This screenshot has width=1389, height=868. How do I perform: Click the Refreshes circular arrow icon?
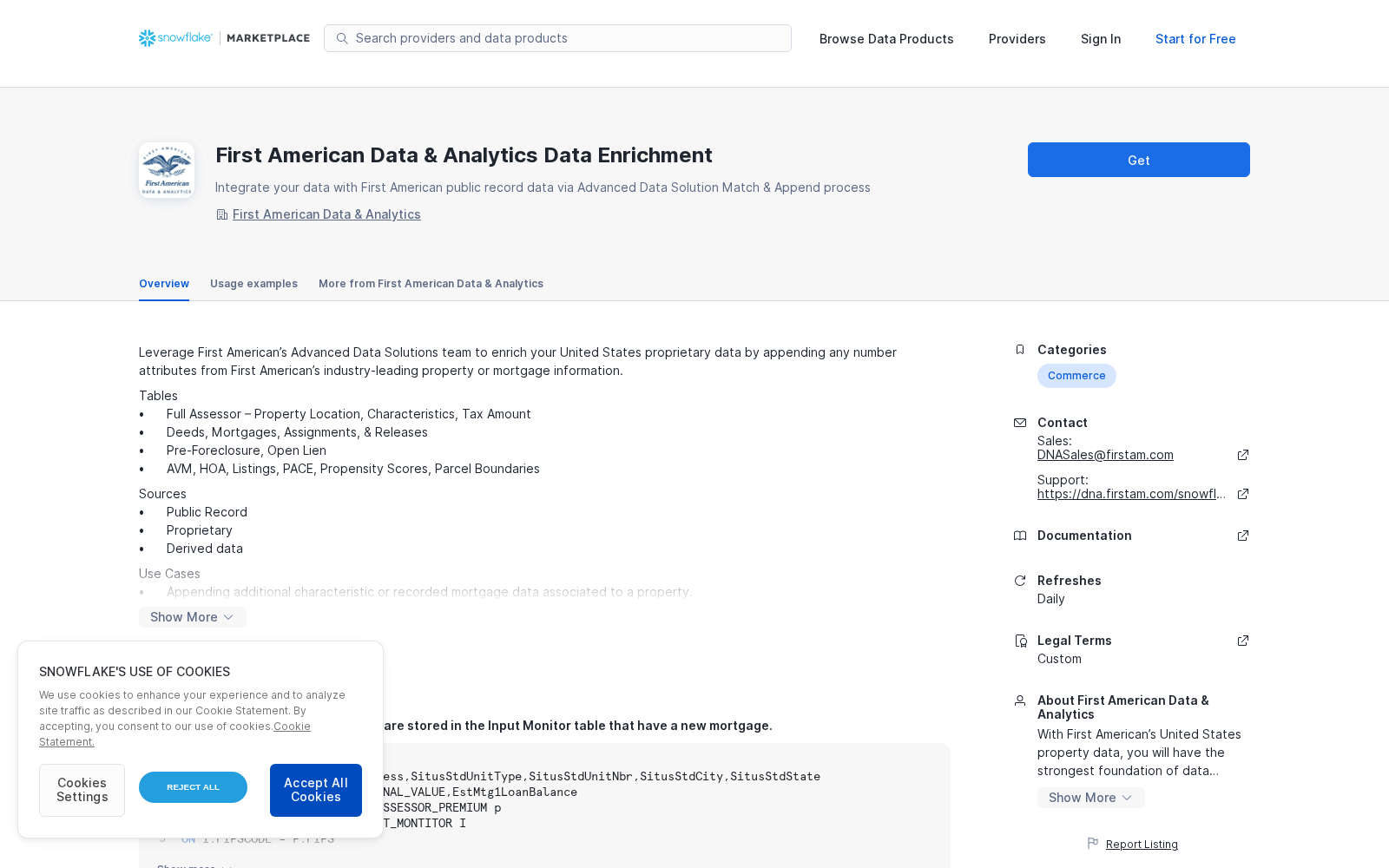click(1020, 581)
